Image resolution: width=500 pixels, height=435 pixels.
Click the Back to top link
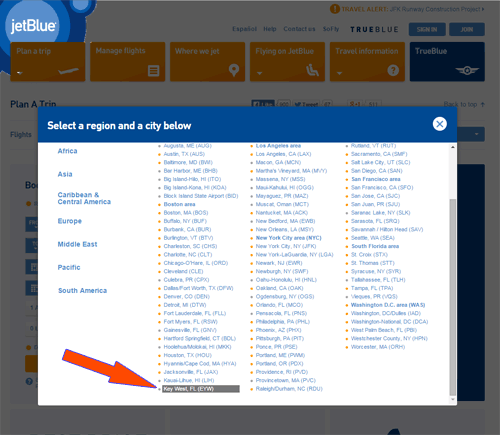[x=464, y=104]
